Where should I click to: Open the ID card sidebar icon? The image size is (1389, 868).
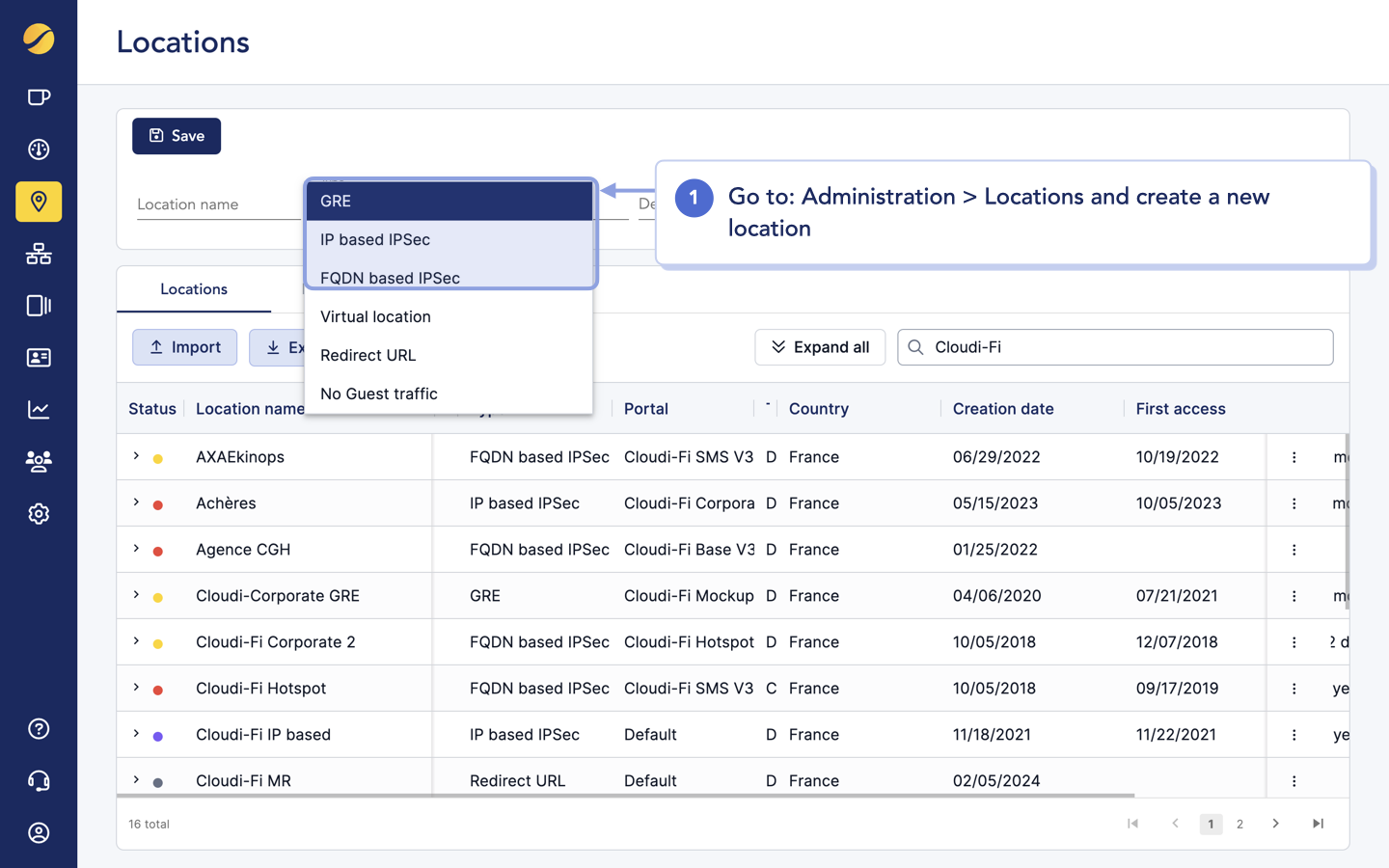click(39, 358)
